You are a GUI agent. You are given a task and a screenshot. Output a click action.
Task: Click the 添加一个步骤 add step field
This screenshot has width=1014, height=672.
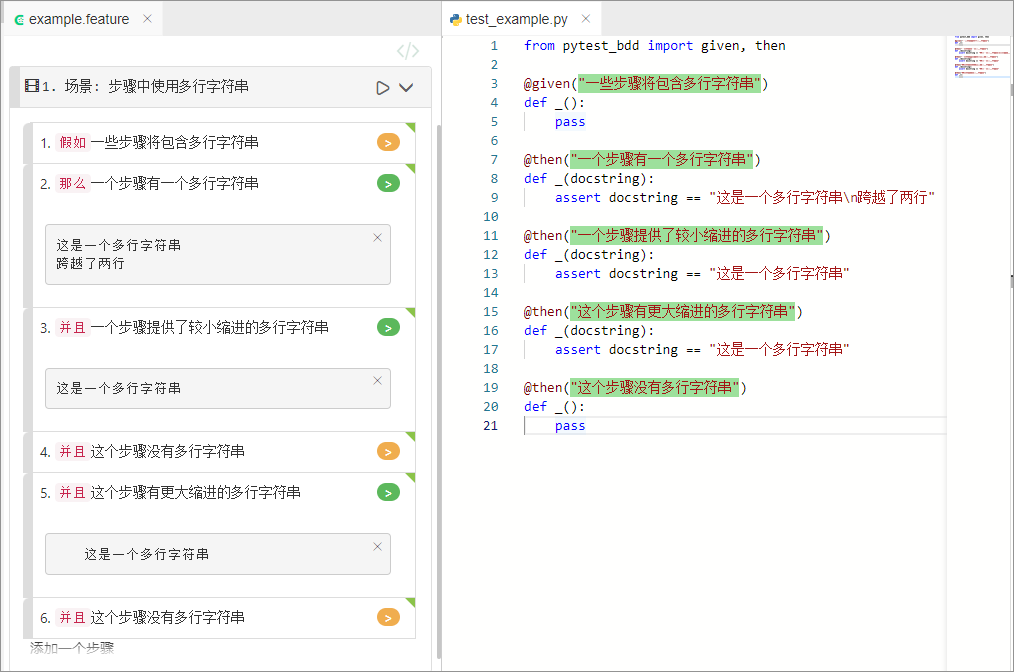[x=72, y=648]
